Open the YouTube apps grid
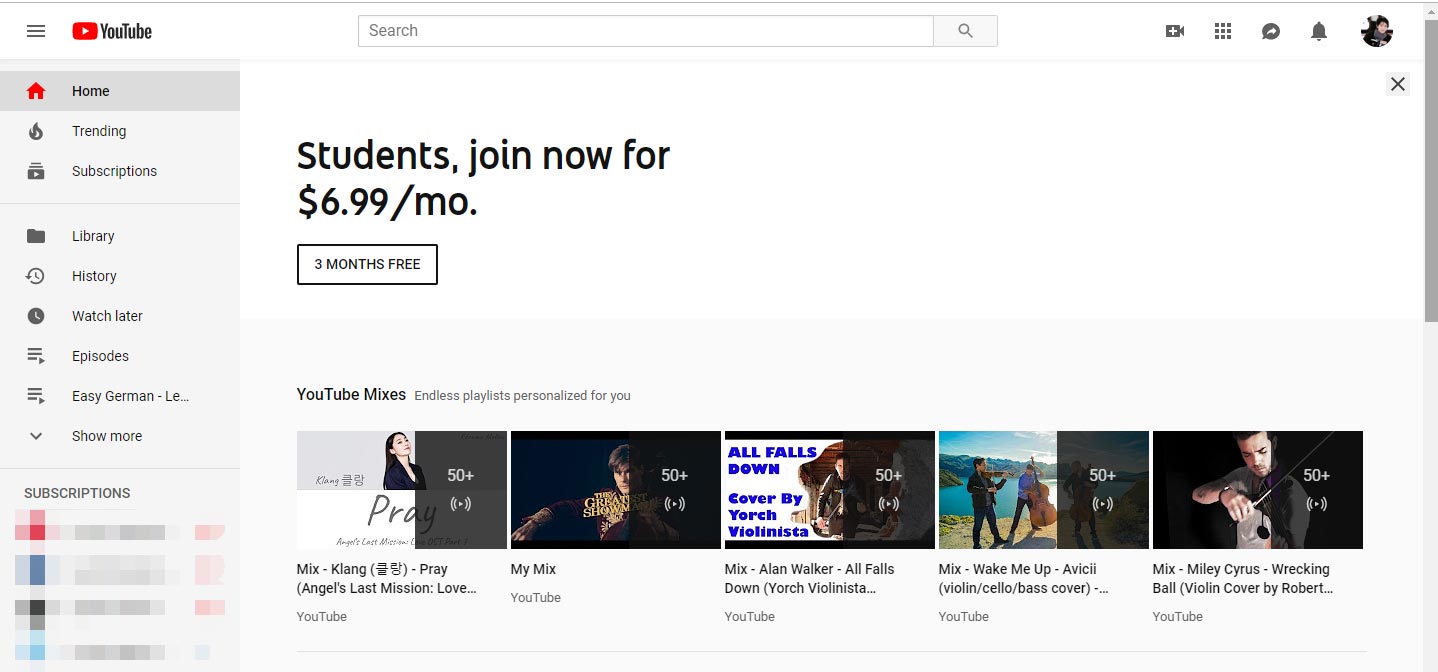 (1223, 31)
